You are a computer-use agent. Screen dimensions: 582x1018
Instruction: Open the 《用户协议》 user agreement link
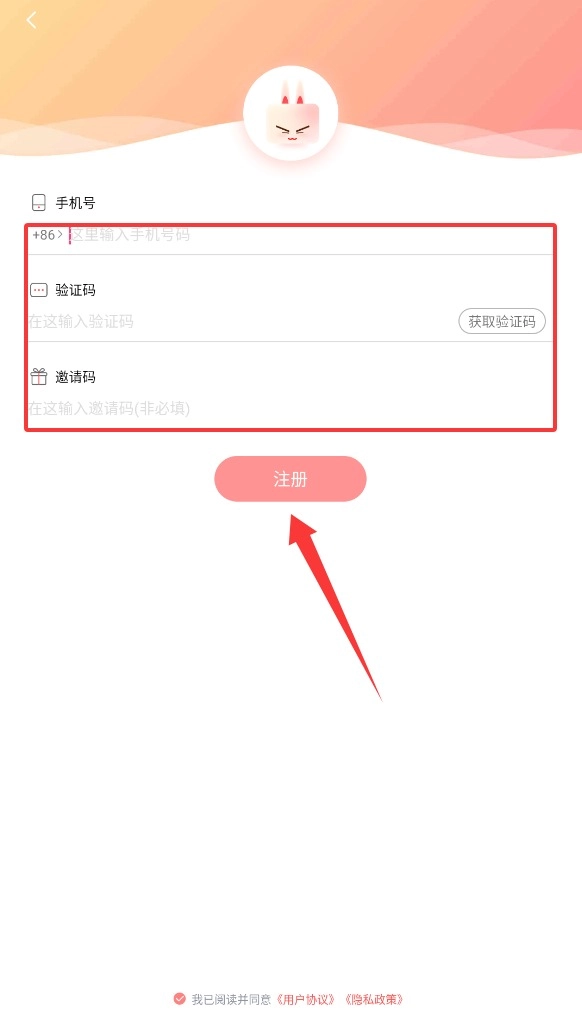pyautogui.click(x=307, y=999)
